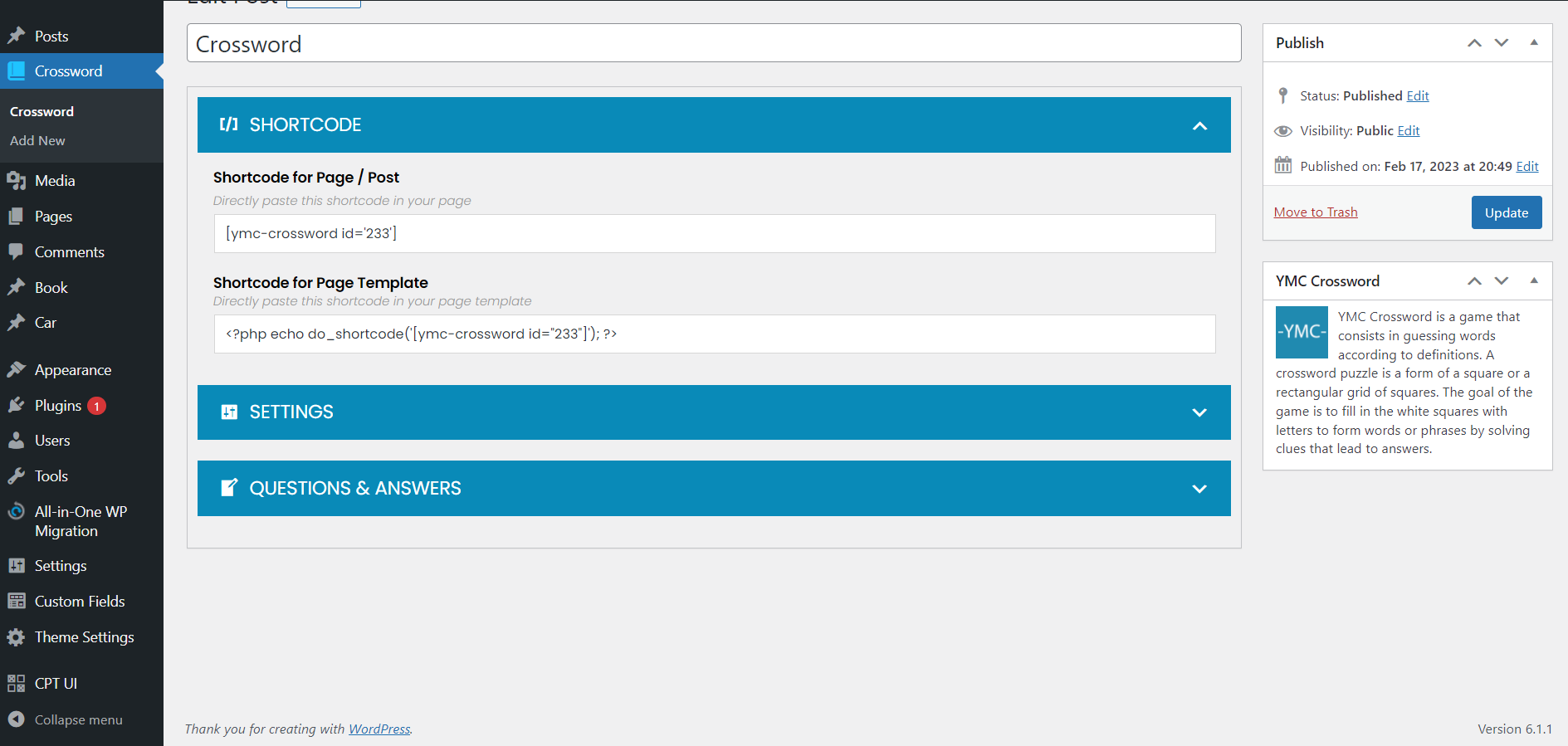Image resolution: width=1568 pixels, height=746 pixels.
Task: Click the CPT UI grid icon
Action: click(x=17, y=683)
